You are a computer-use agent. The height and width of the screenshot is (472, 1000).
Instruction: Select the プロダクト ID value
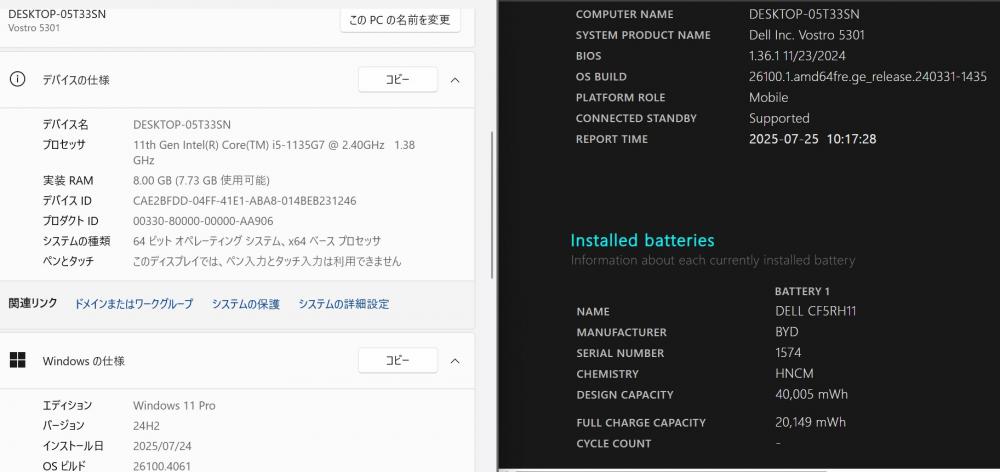point(203,221)
